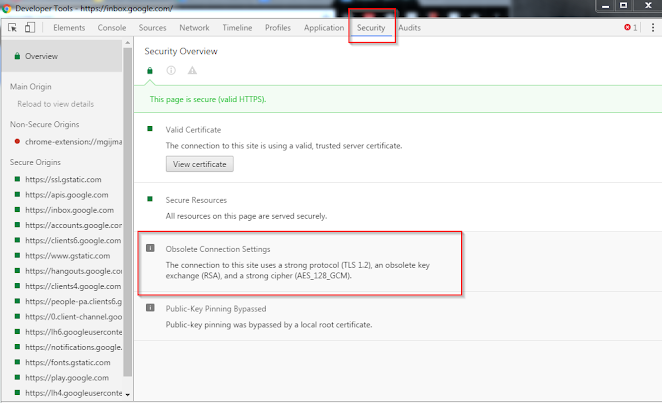Click the View certificate button
The image size is (662, 403).
(x=200, y=164)
